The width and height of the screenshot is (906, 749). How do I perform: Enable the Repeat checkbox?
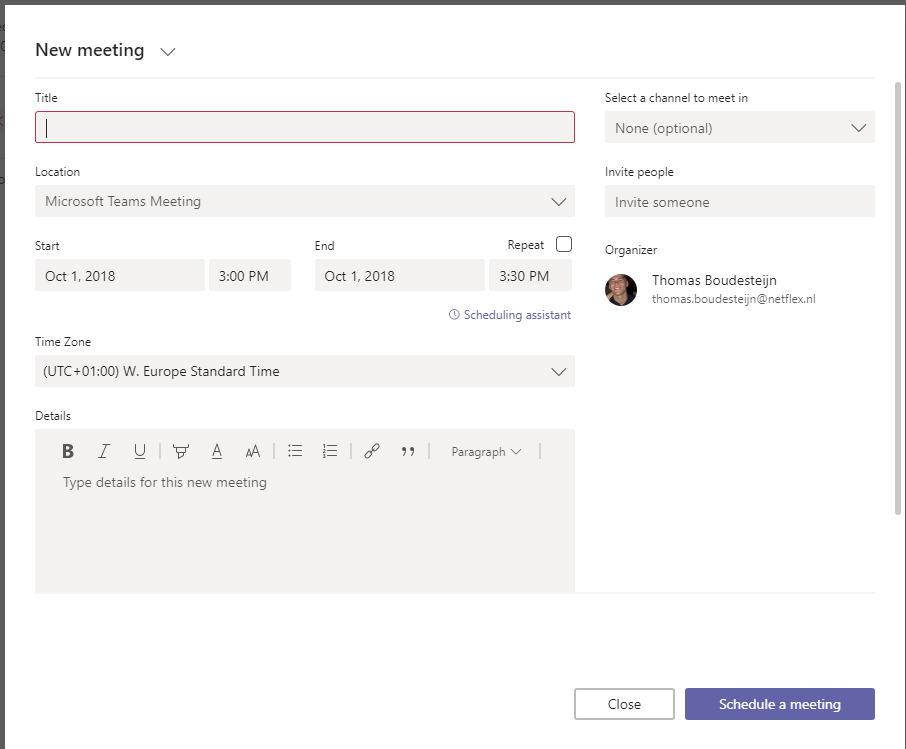(x=564, y=244)
